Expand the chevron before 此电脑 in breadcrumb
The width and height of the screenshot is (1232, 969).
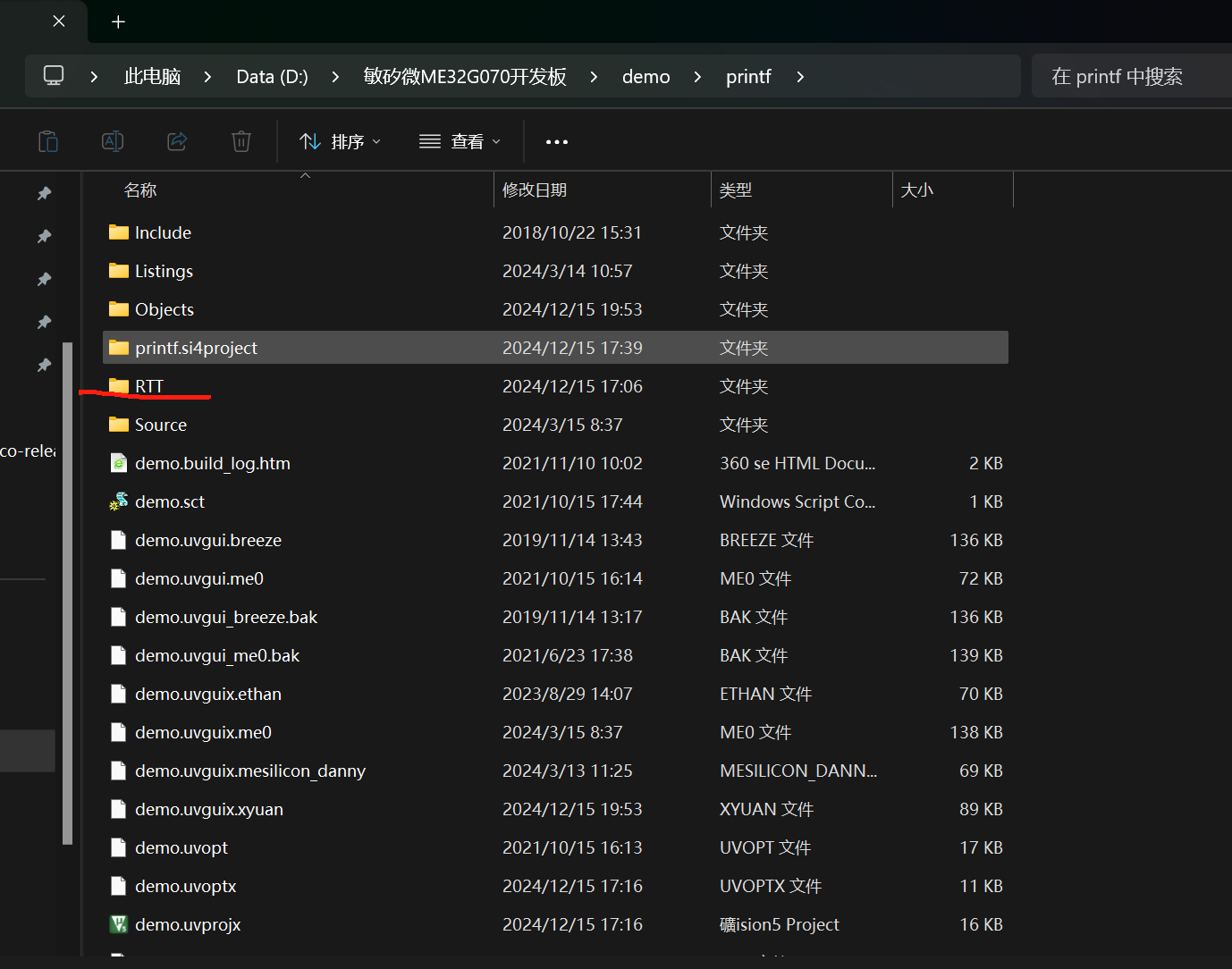click(94, 77)
